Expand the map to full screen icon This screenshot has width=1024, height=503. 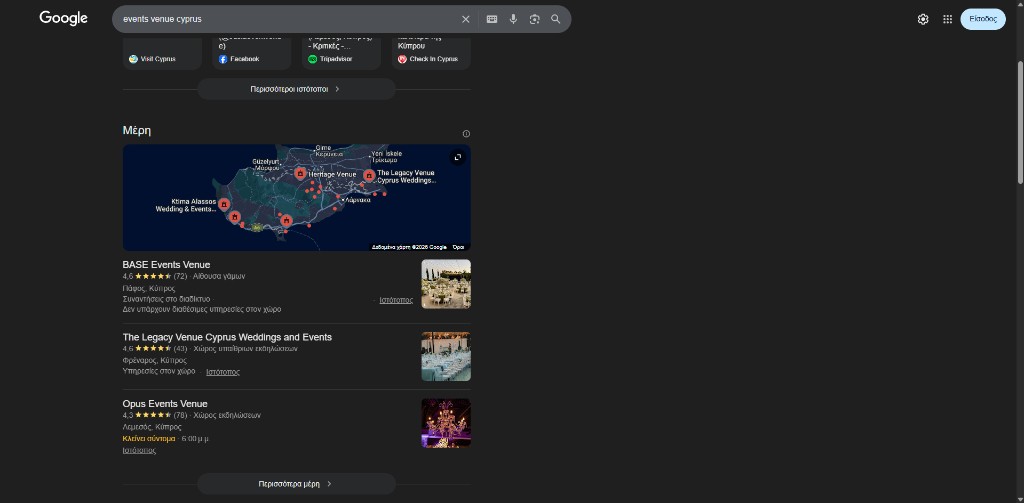[x=458, y=157]
